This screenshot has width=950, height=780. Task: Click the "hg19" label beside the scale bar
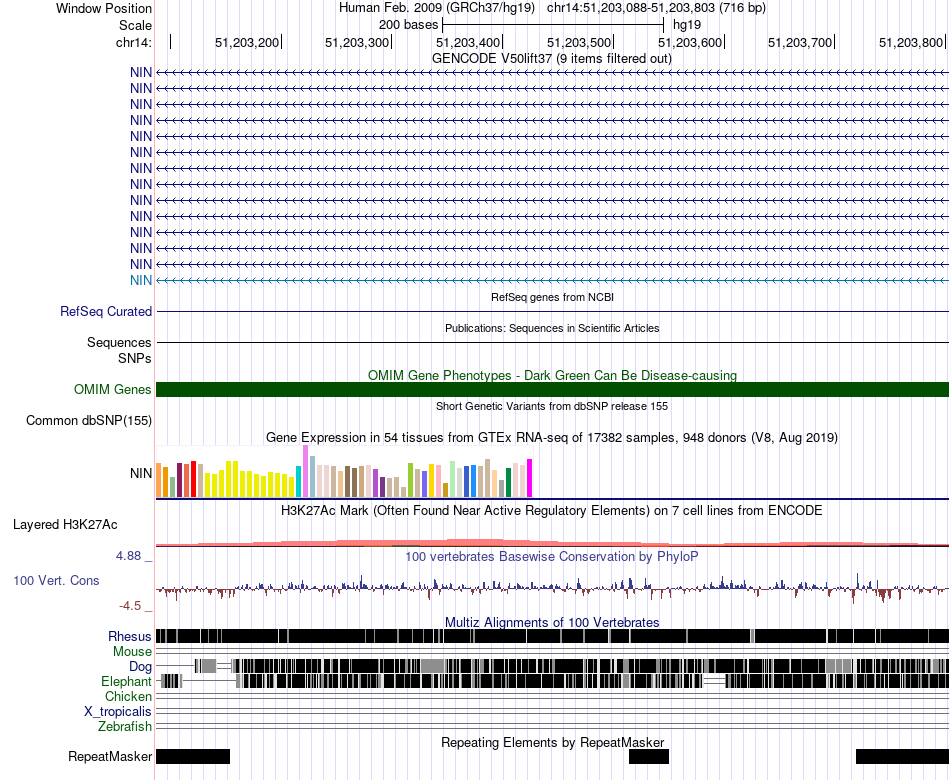click(687, 25)
